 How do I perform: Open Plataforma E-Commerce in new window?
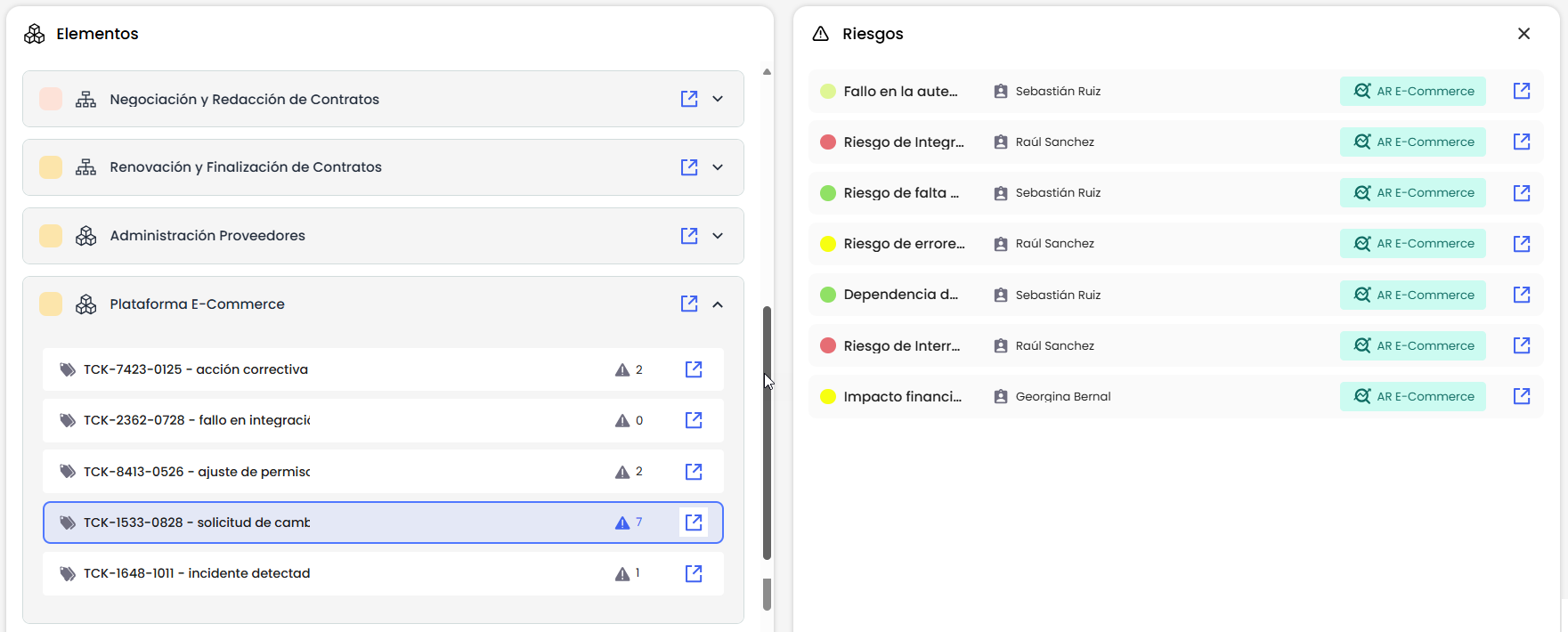pos(689,304)
